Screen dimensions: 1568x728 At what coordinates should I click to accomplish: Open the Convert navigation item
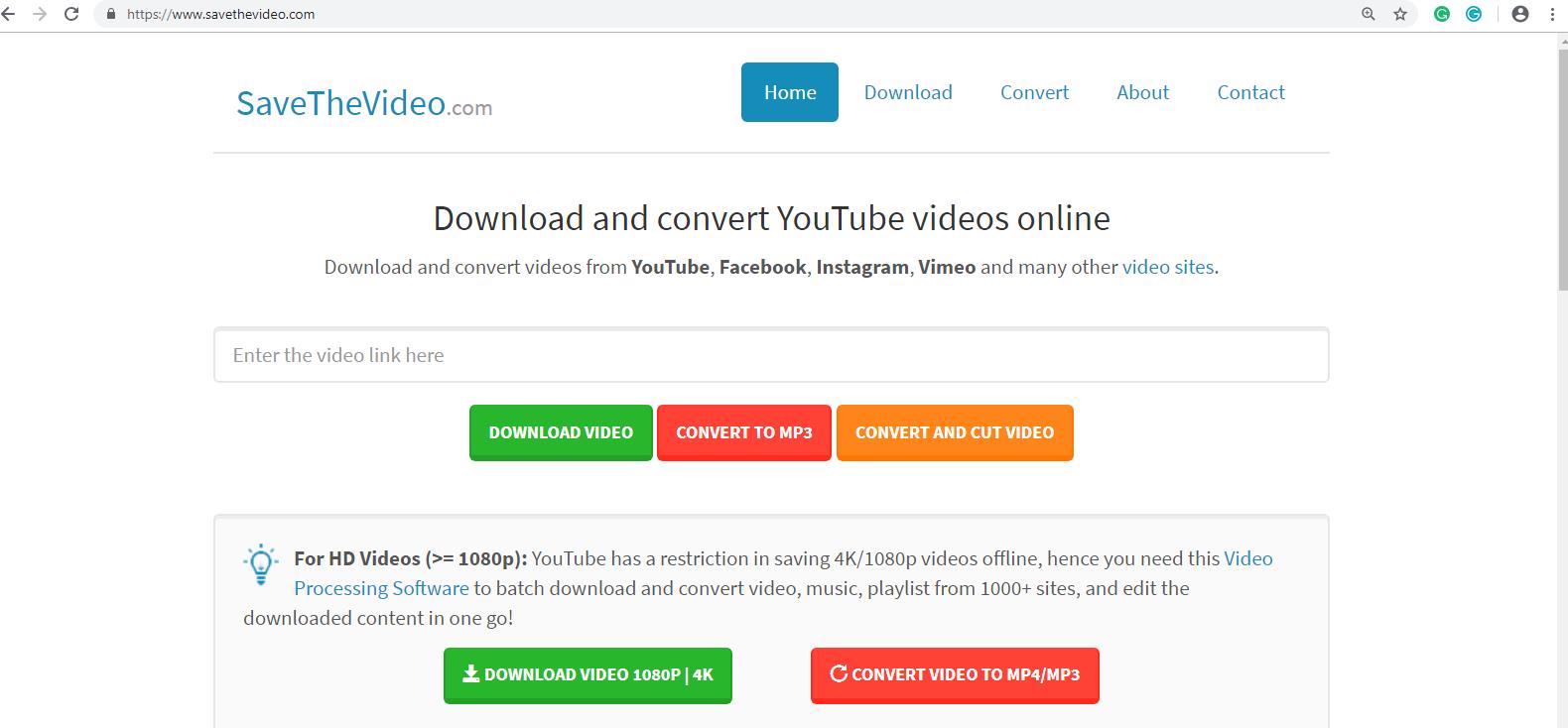[1034, 92]
